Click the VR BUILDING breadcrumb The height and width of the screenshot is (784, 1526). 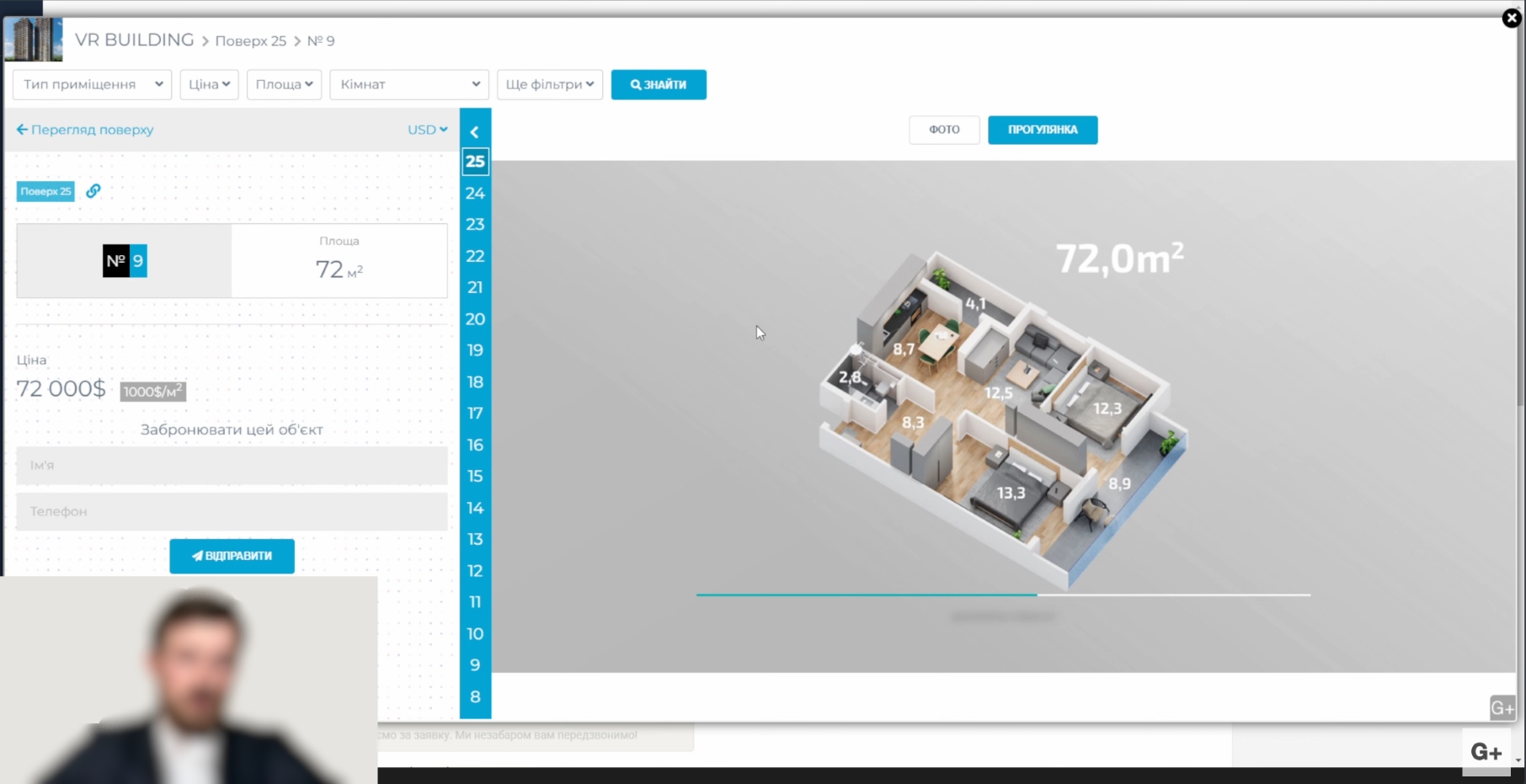(135, 40)
